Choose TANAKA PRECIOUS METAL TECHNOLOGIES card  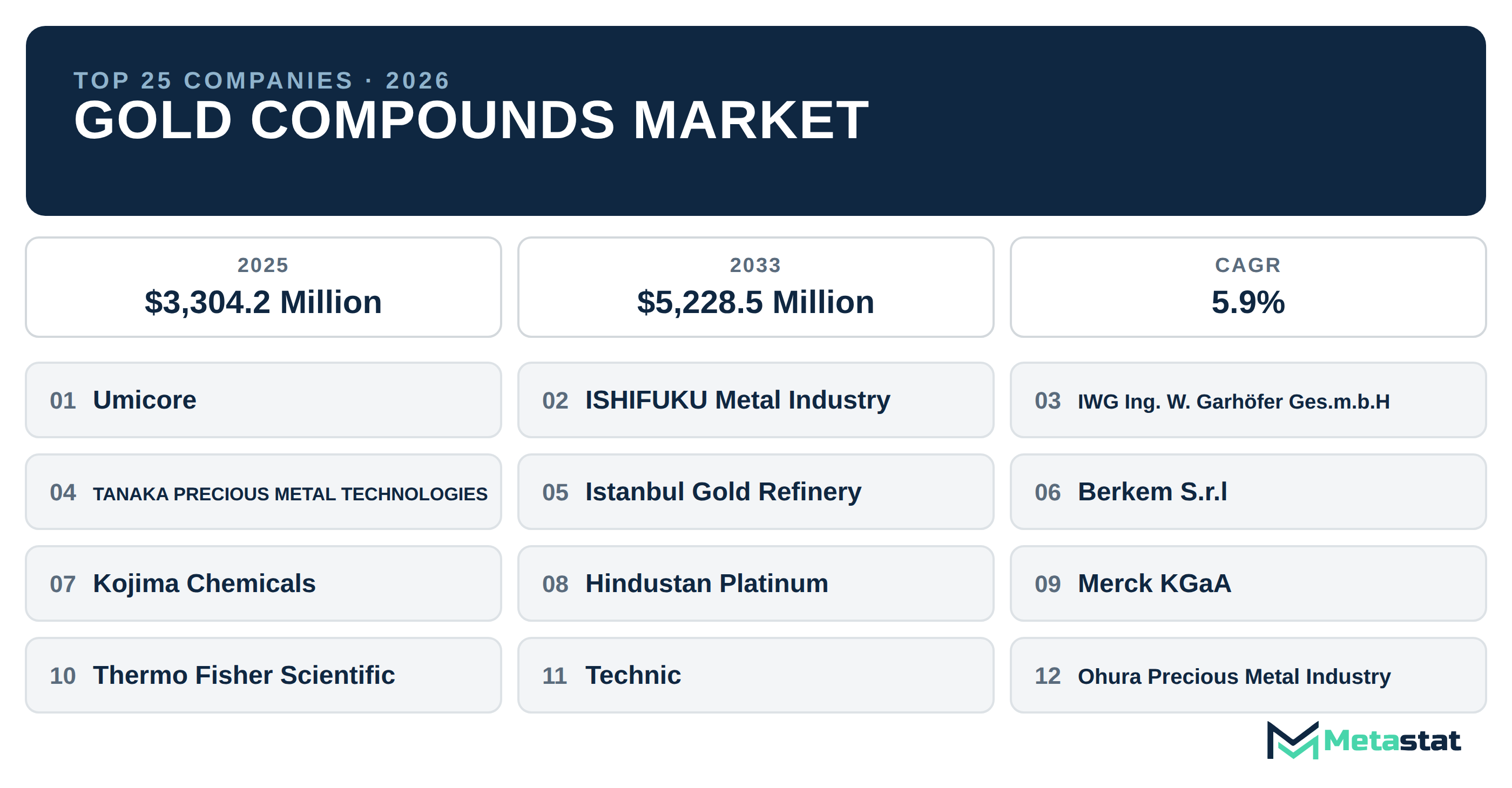[x=263, y=492]
